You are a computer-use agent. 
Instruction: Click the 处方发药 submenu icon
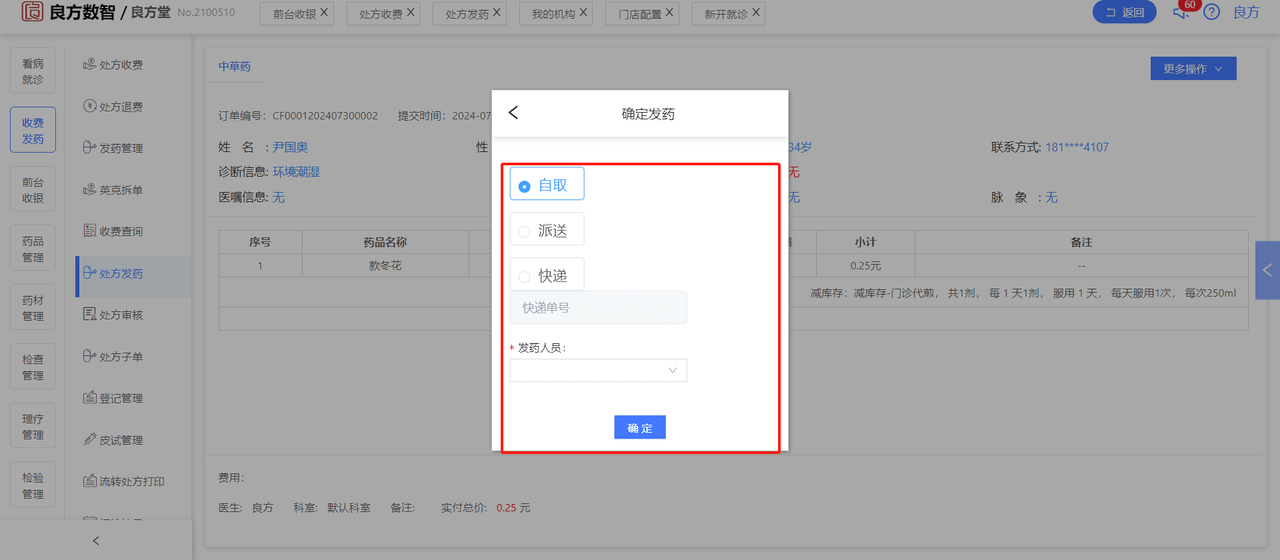[90, 273]
